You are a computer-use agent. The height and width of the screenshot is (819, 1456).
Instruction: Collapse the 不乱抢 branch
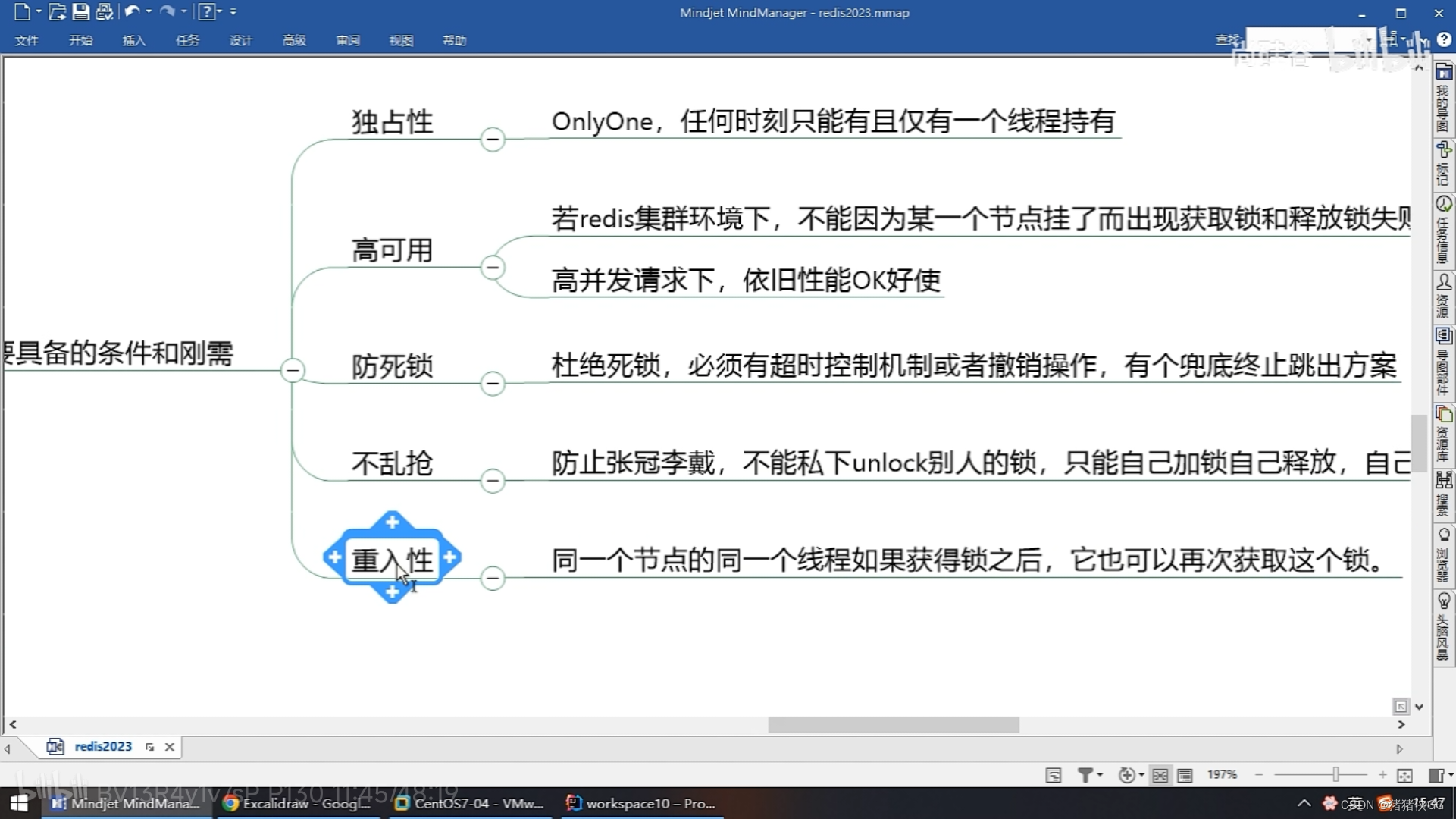(x=493, y=481)
